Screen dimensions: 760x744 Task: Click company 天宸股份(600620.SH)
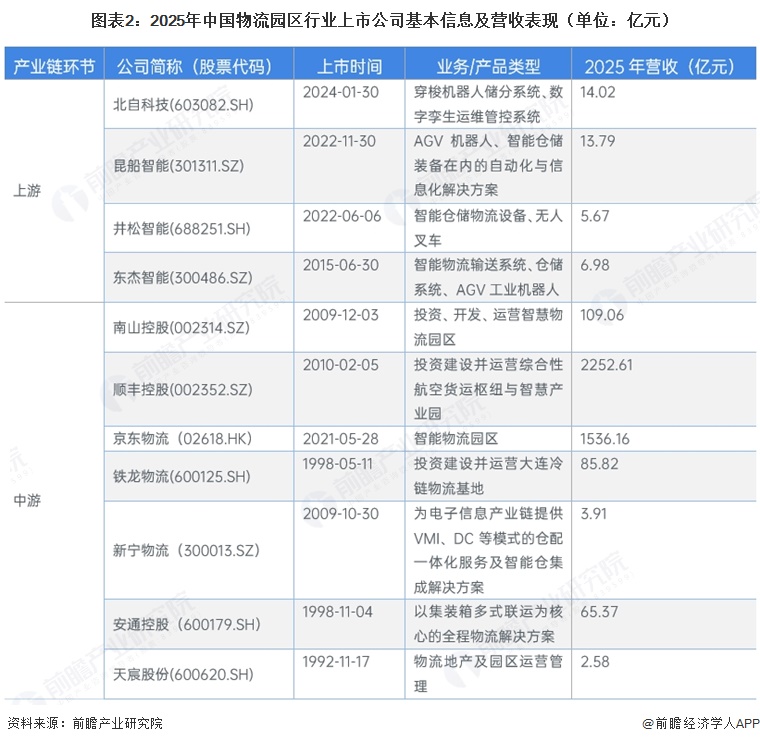(183, 674)
